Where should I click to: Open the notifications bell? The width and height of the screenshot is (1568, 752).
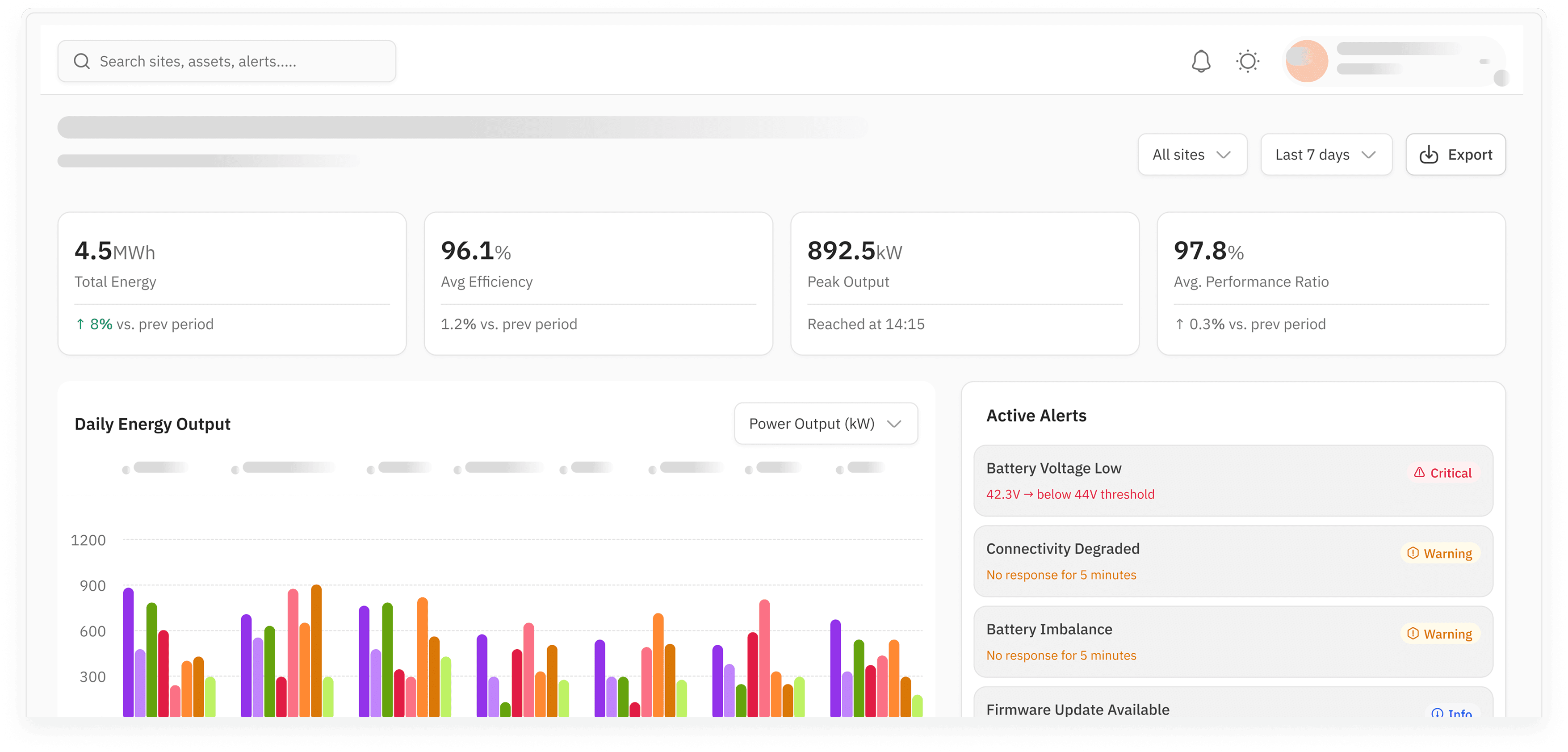(1200, 61)
